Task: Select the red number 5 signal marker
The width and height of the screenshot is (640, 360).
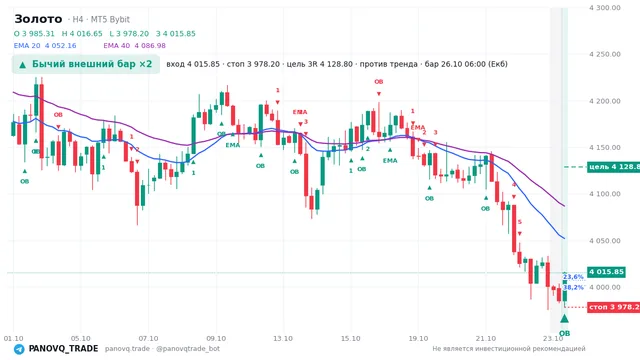Action: pos(520,222)
